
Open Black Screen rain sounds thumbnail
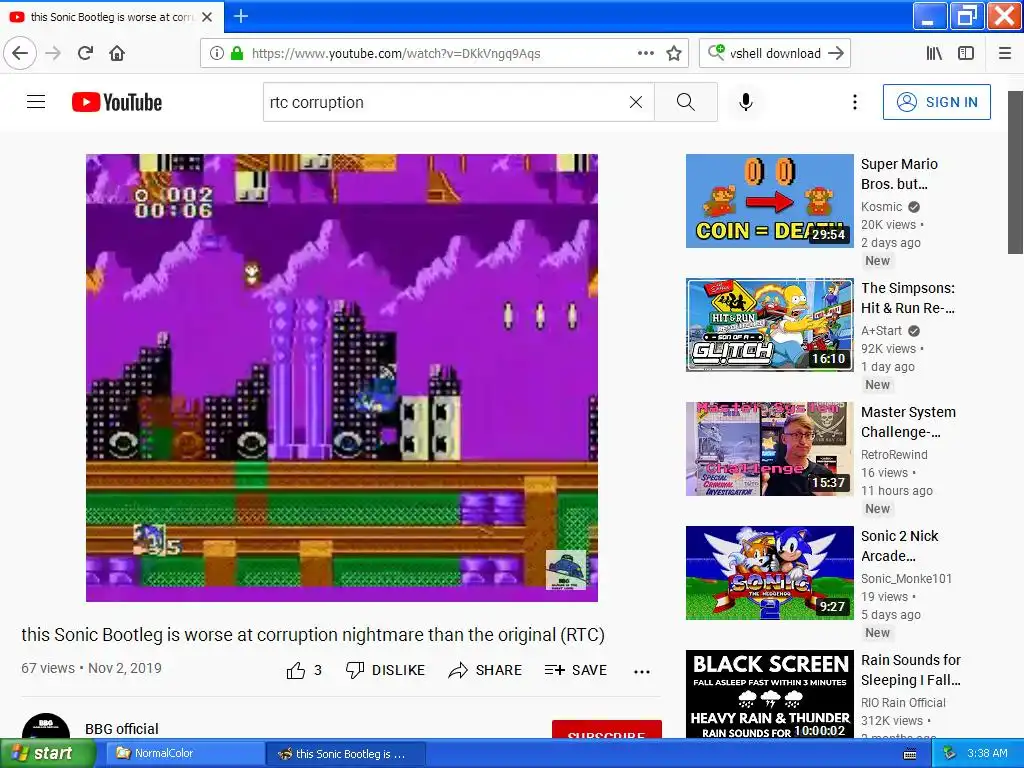(769, 694)
